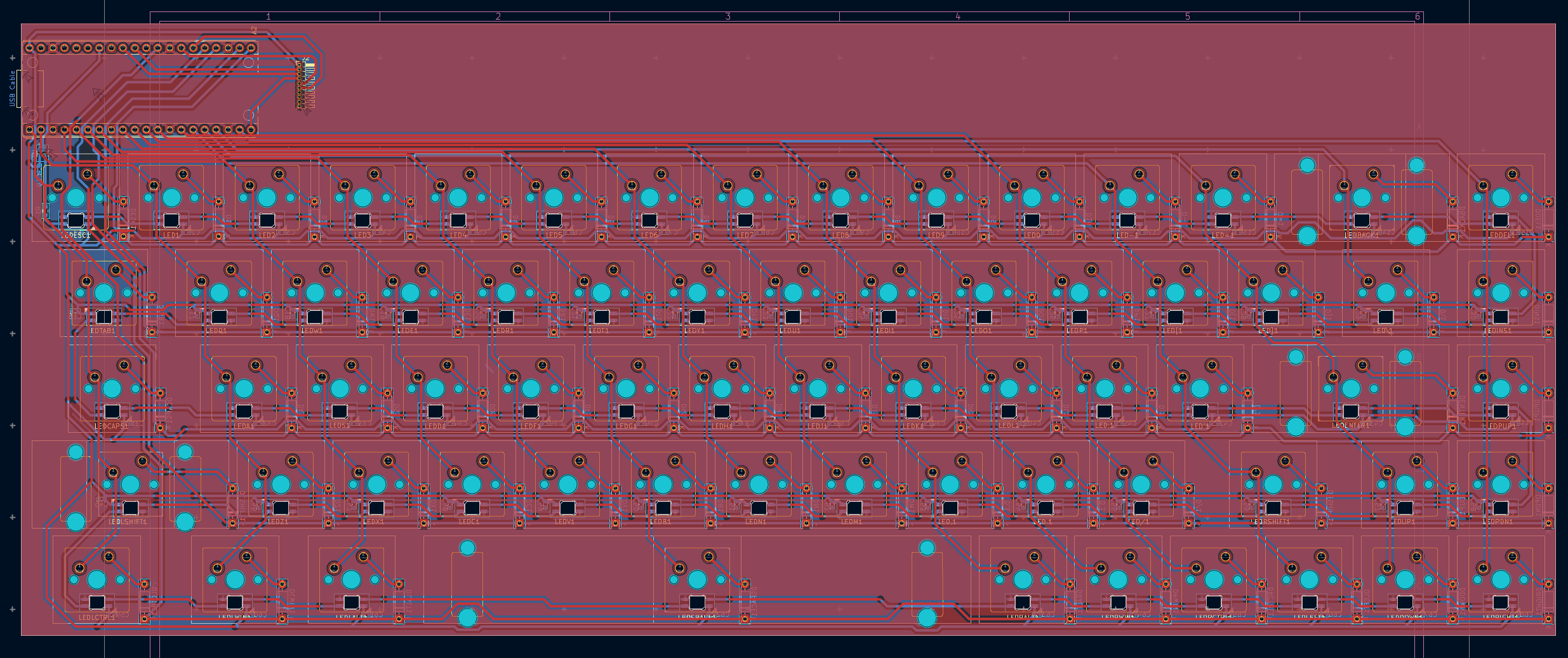Viewport: 1568px width, 658px height.
Task: Select the LEDH1 reference text
Action: coord(722,426)
